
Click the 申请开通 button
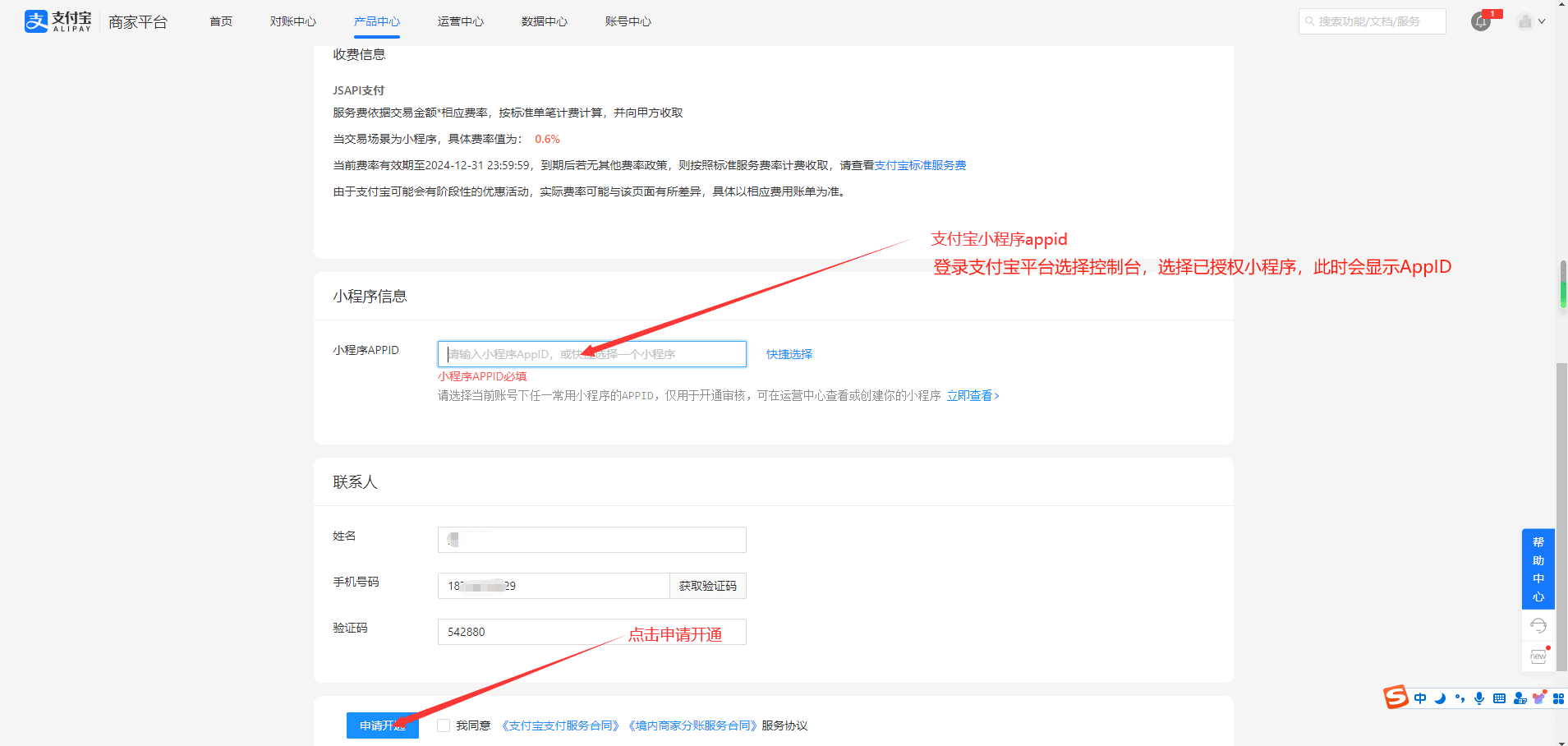point(382,725)
